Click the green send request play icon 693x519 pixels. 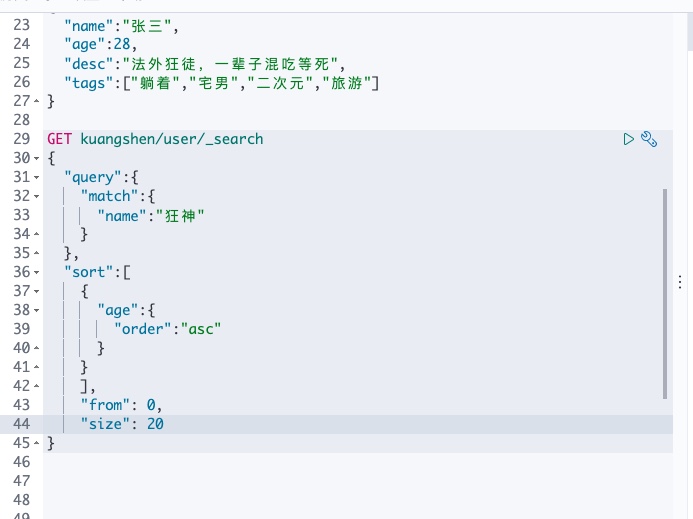point(629,139)
